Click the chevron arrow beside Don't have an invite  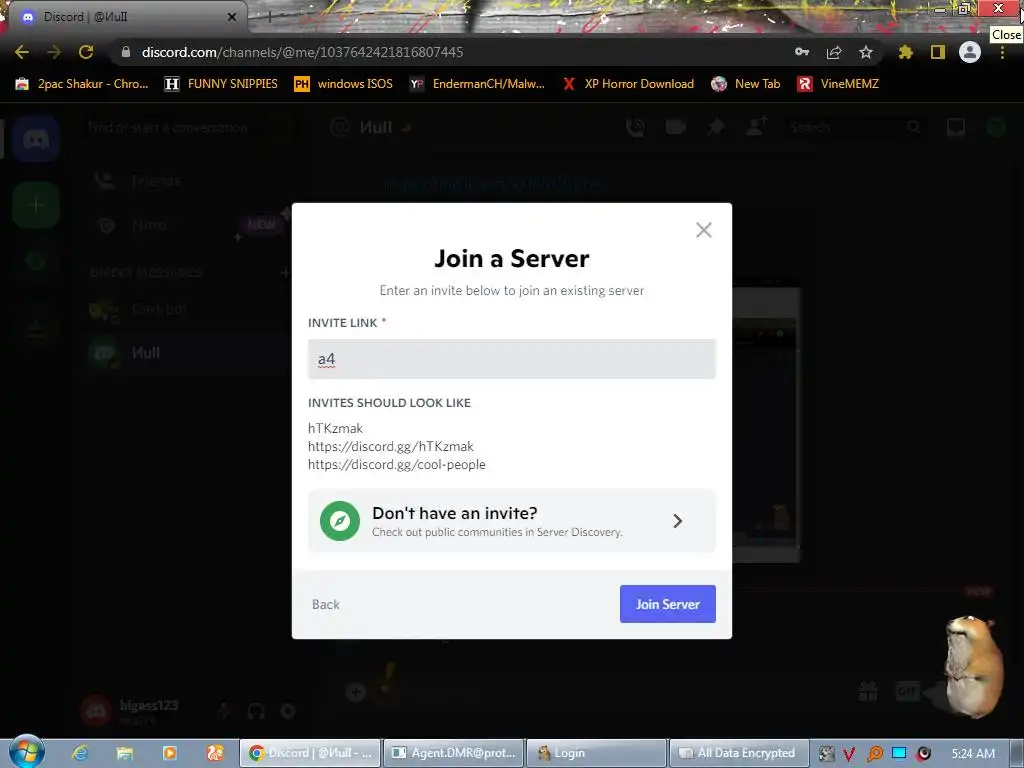click(677, 521)
